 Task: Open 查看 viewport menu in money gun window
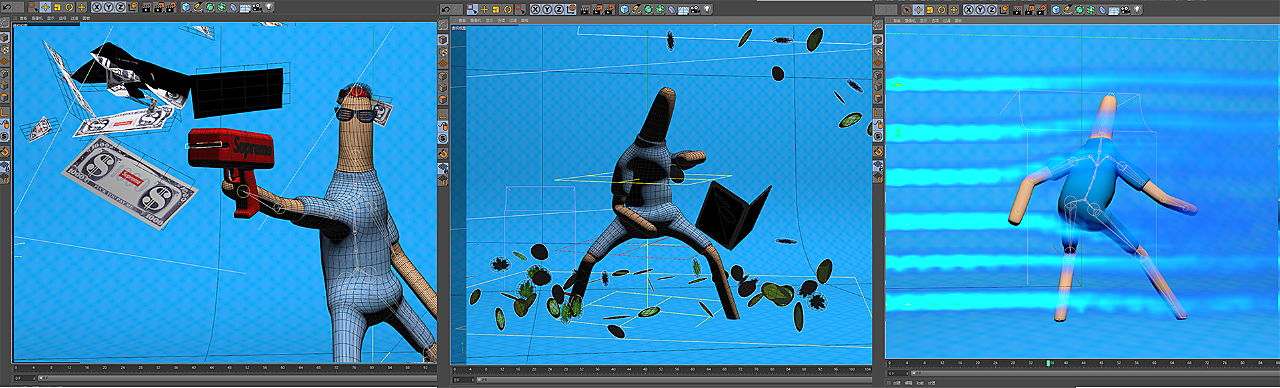point(23,18)
